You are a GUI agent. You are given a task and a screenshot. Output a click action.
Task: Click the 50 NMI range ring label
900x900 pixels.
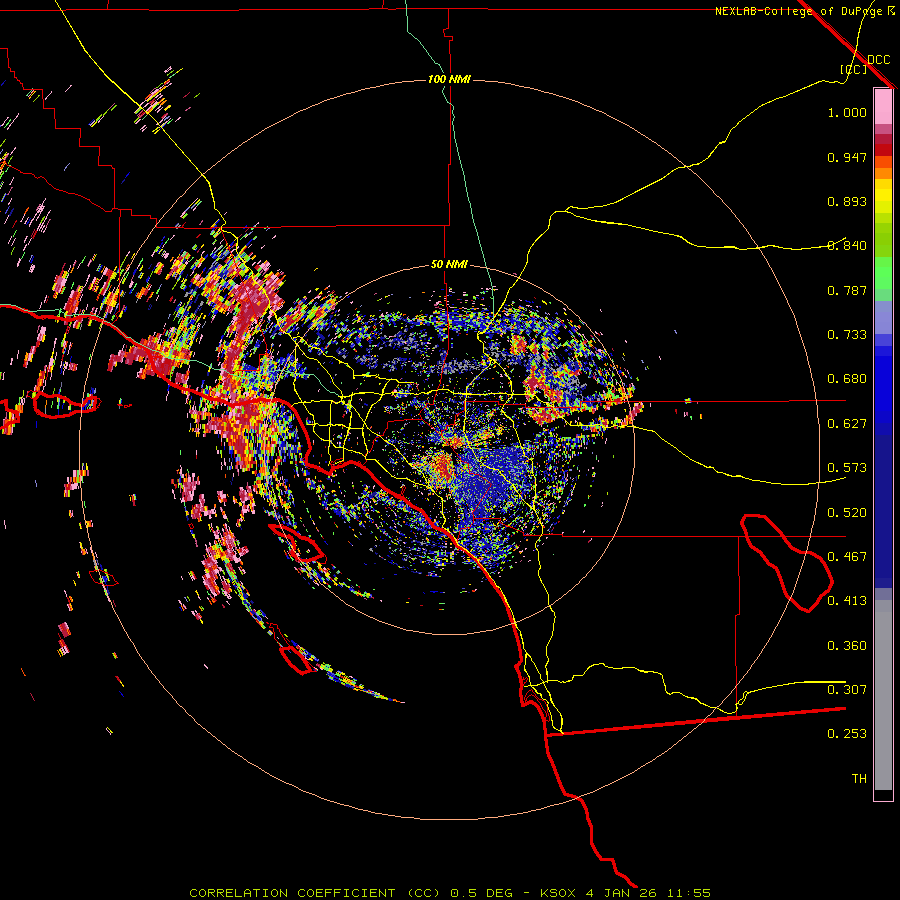(449, 264)
